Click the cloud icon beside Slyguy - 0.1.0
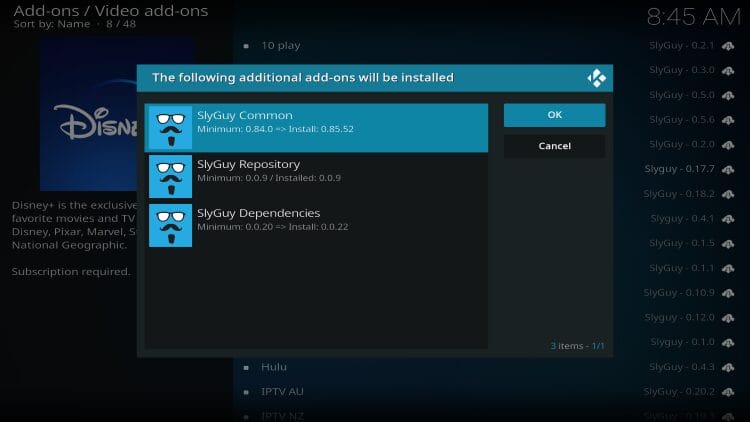 coord(728,343)
